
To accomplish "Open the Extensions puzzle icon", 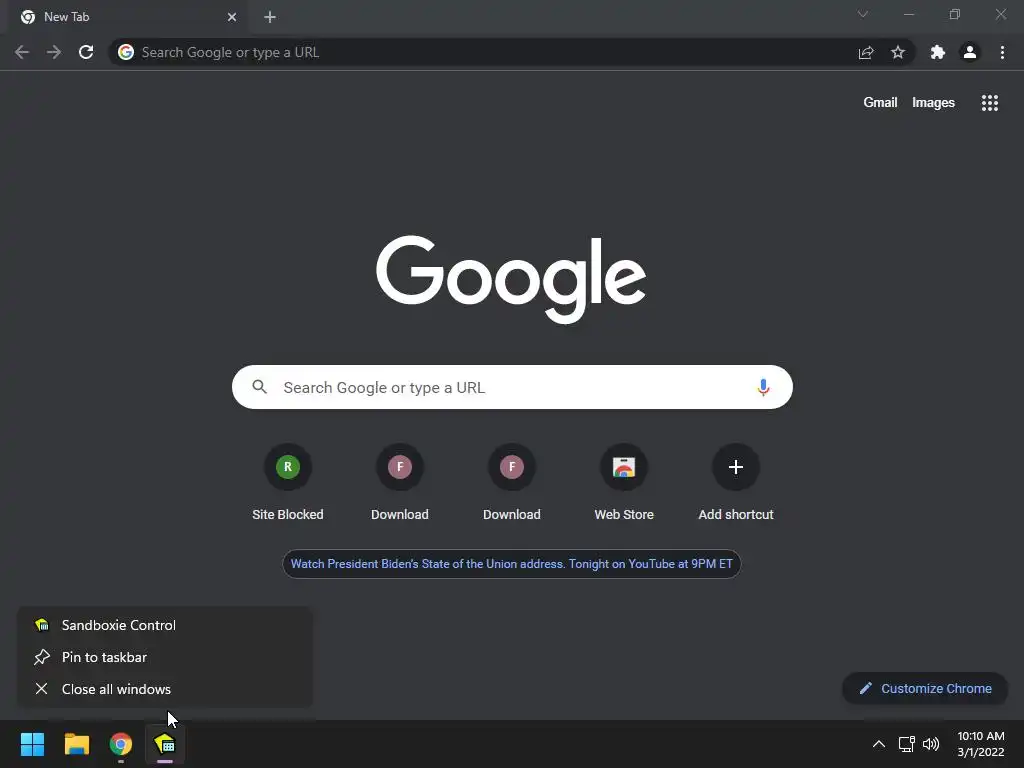I will coord(938,52).
